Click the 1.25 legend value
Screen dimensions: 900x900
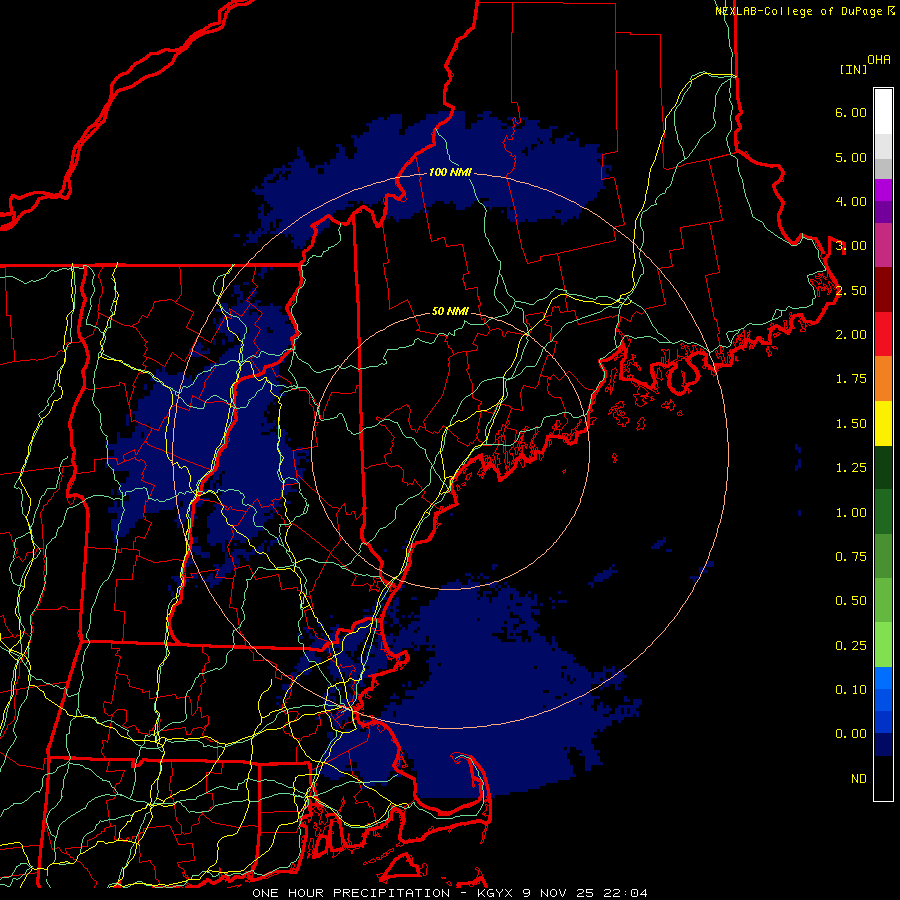[x=851, y=468]
